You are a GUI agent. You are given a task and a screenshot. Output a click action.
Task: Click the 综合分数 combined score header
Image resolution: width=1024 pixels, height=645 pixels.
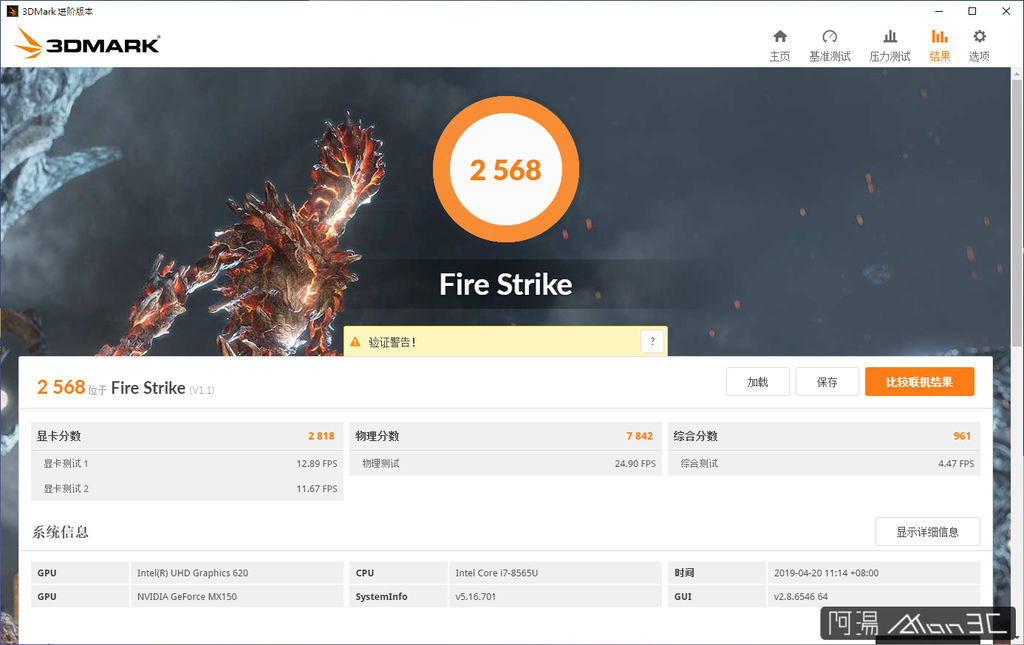click(x=696, y=436)
